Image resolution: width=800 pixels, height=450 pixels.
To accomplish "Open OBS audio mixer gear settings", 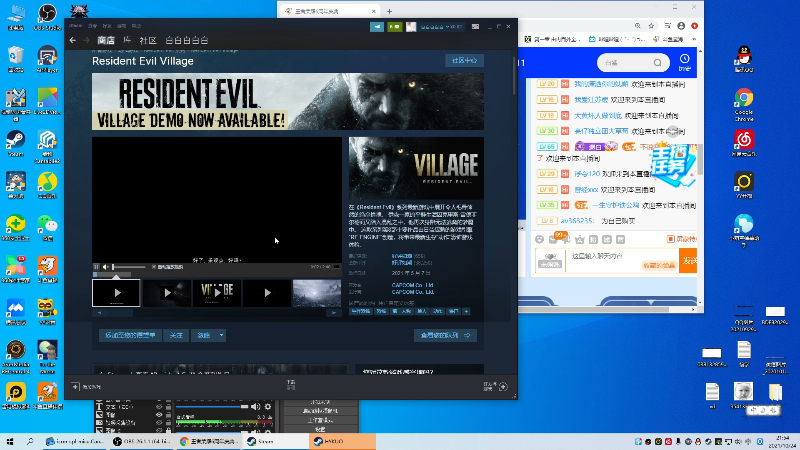I will (268, 407).
